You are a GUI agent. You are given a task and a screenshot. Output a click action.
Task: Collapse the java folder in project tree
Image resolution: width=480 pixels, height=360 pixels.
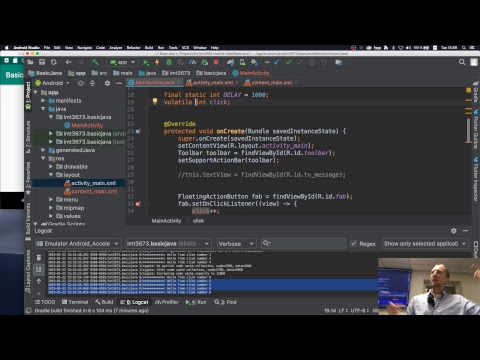[x=43, y=109]
